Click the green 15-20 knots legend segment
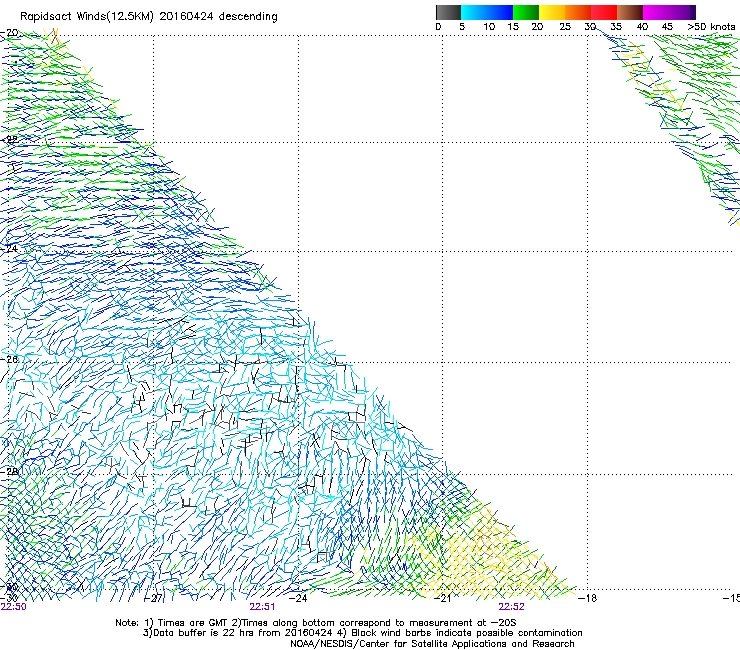 coord(526,12)
